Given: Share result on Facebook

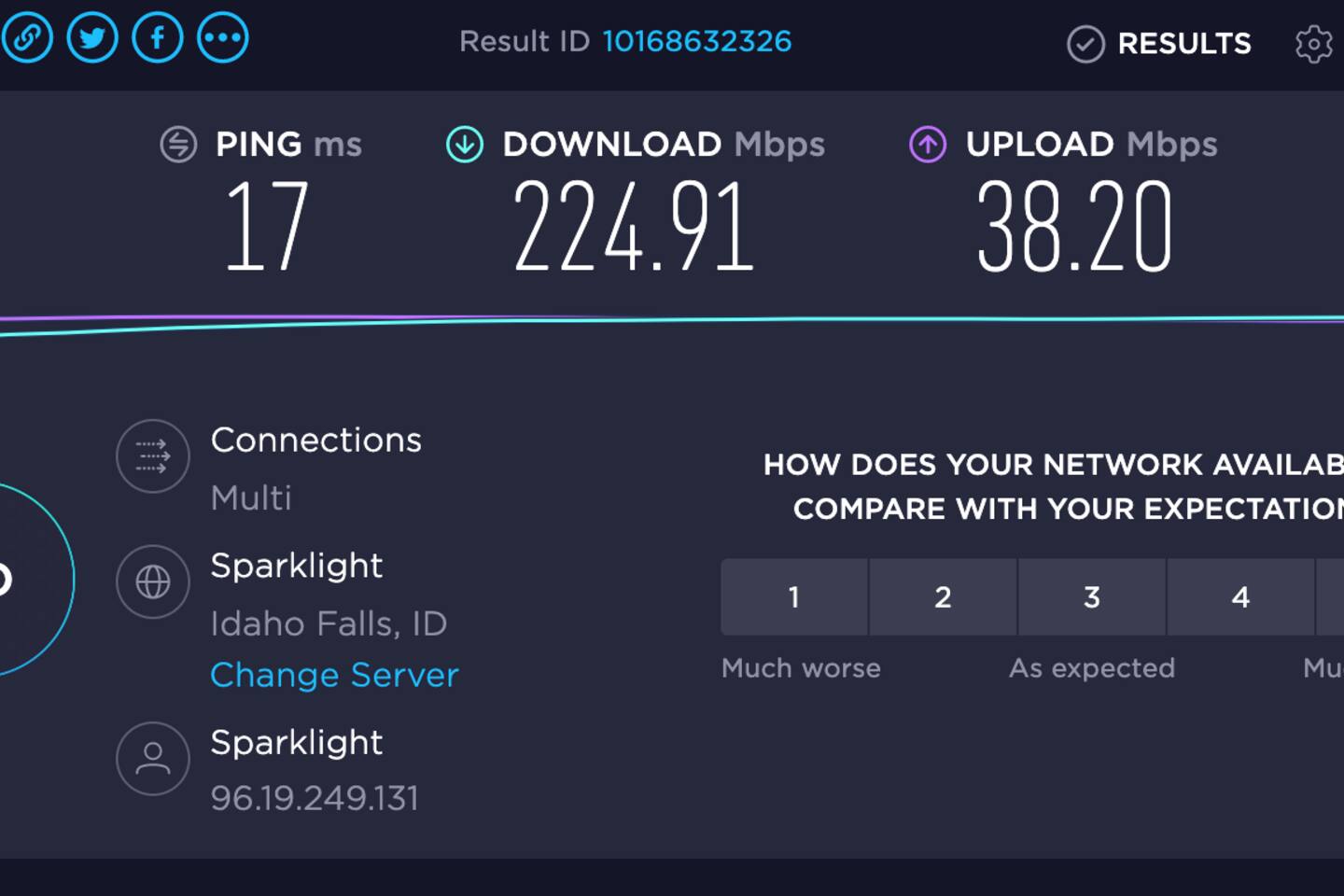Looking at the screenshot, I should [x=158, y=38].
